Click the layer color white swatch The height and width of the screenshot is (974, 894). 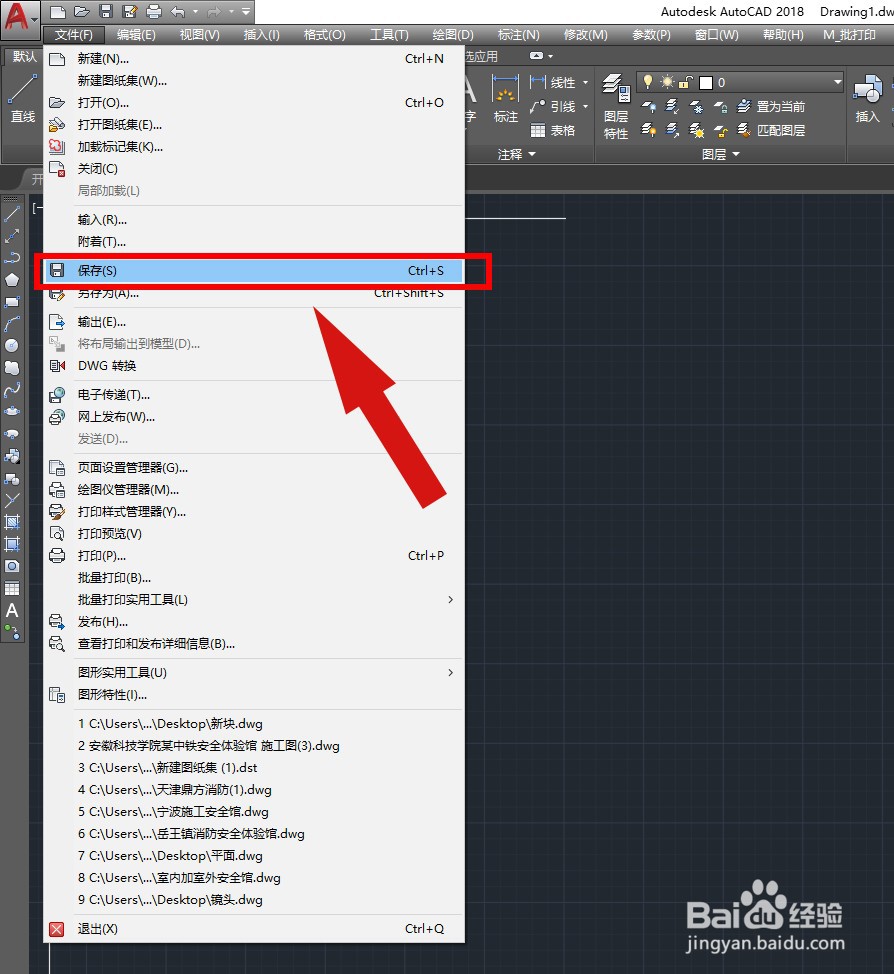click(706, 82)
